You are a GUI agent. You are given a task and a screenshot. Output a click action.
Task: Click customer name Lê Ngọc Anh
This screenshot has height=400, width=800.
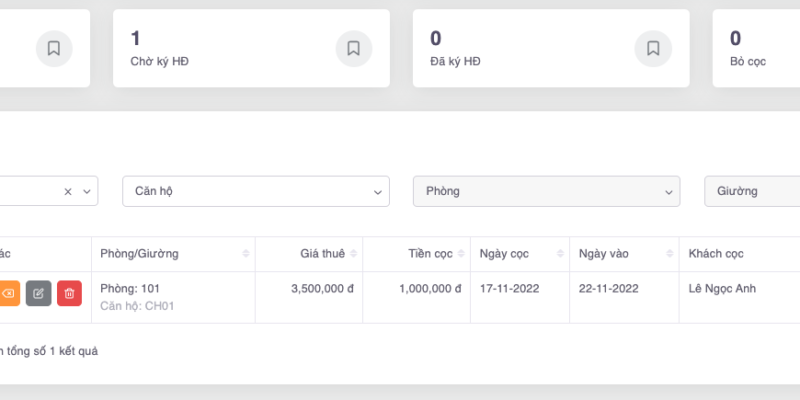722,289
